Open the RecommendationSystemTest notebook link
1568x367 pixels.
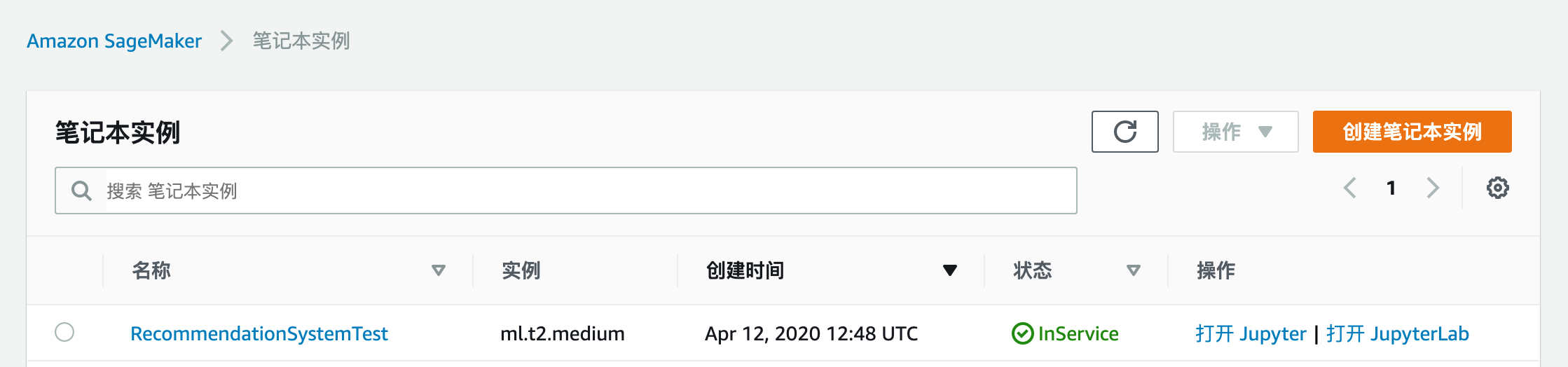[259, 333]
